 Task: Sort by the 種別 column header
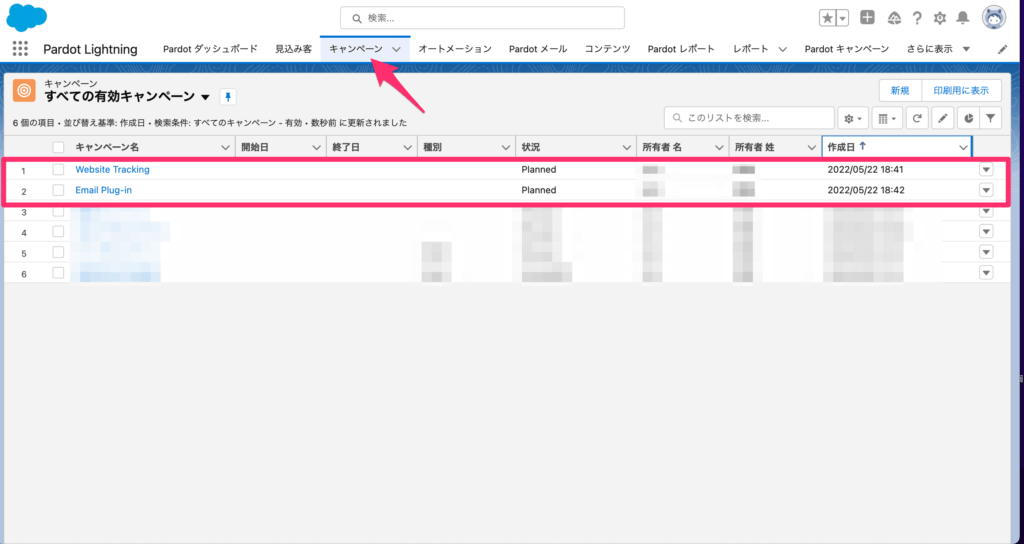point(432,148)
